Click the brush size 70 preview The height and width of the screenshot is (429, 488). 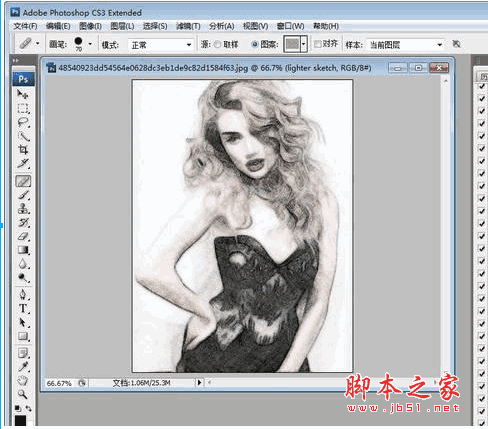click(x=78, y=44)
